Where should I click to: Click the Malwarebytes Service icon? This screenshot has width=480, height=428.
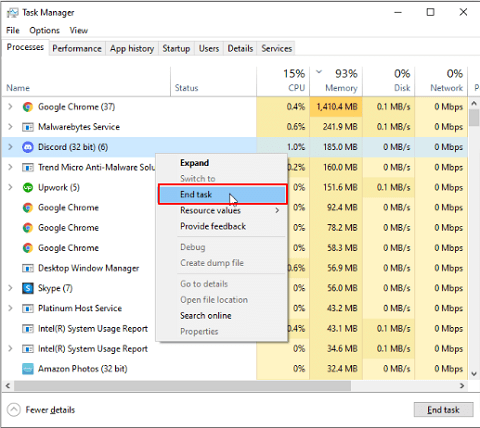pos(28,127)
